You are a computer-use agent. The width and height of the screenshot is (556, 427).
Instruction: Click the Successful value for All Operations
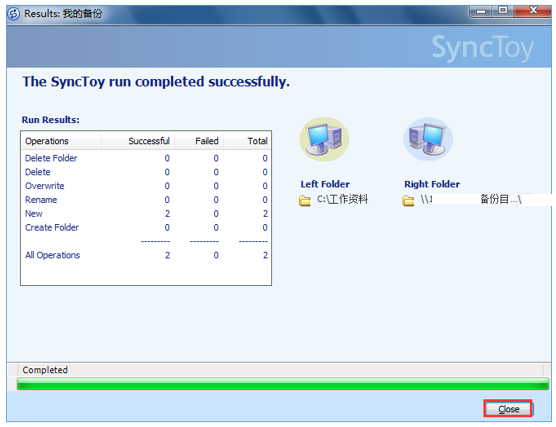pos(167,255)
